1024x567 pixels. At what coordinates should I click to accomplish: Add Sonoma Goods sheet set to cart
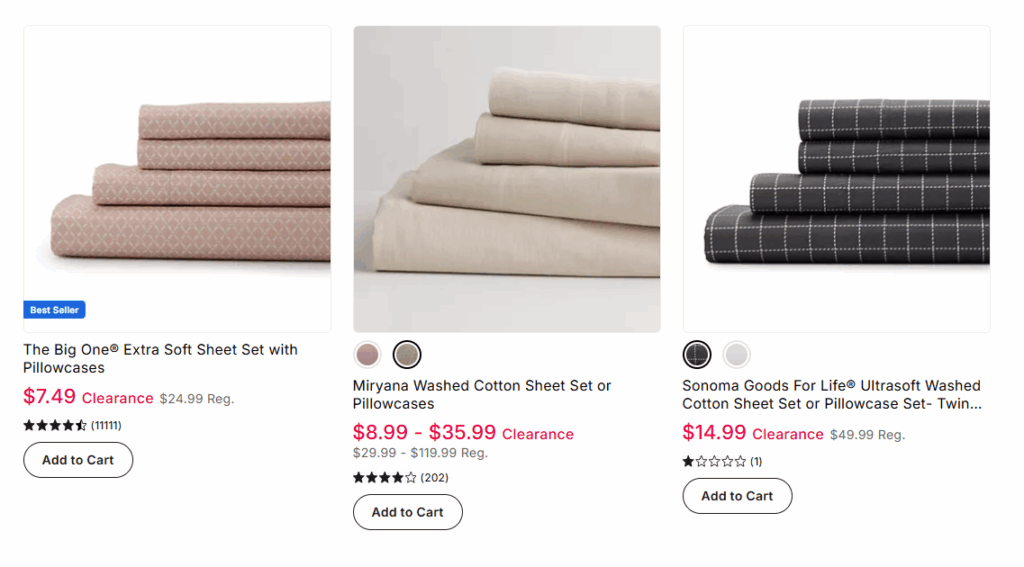[x=737, y=496]
